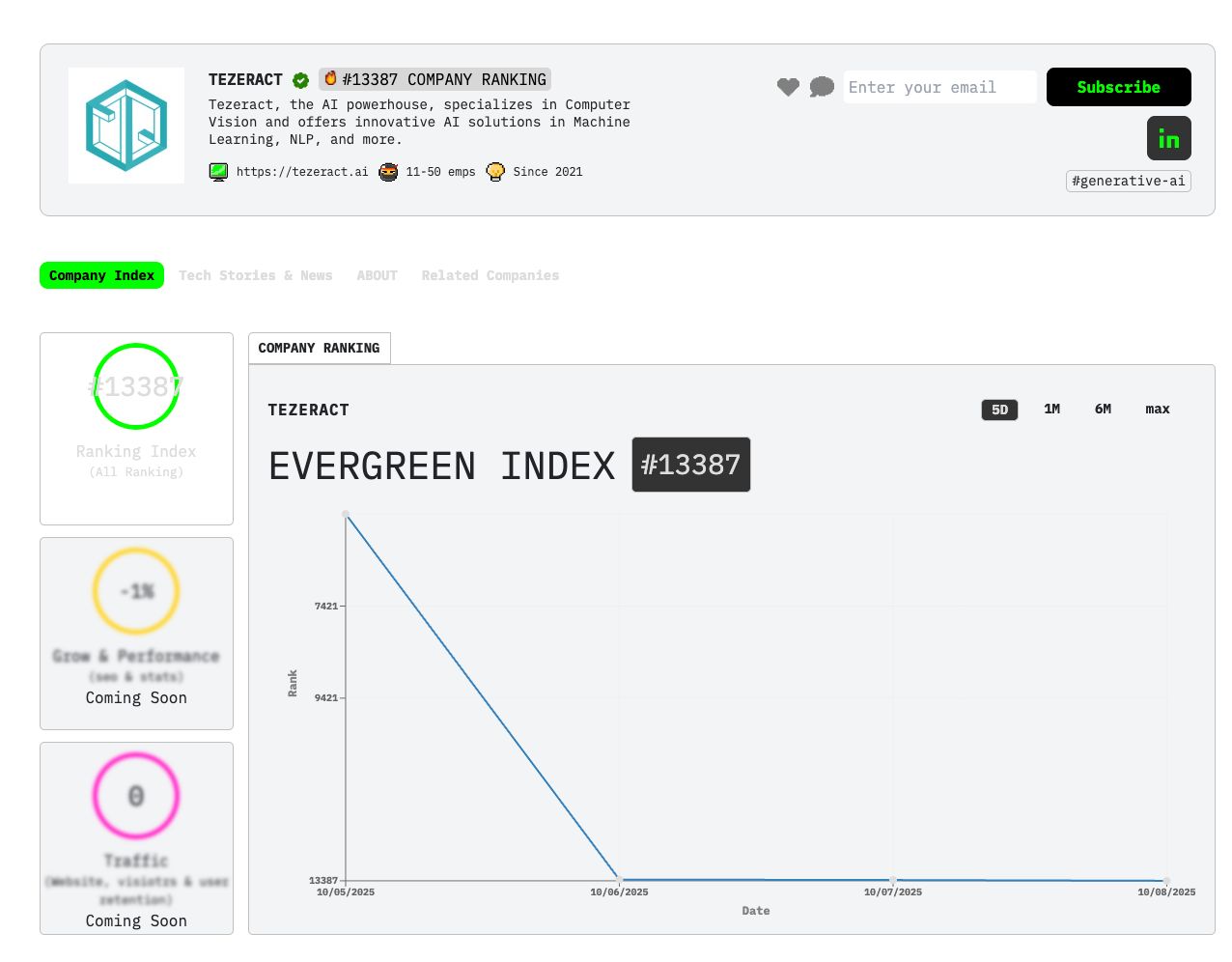Click the green verified badge icon

point(301,80)
